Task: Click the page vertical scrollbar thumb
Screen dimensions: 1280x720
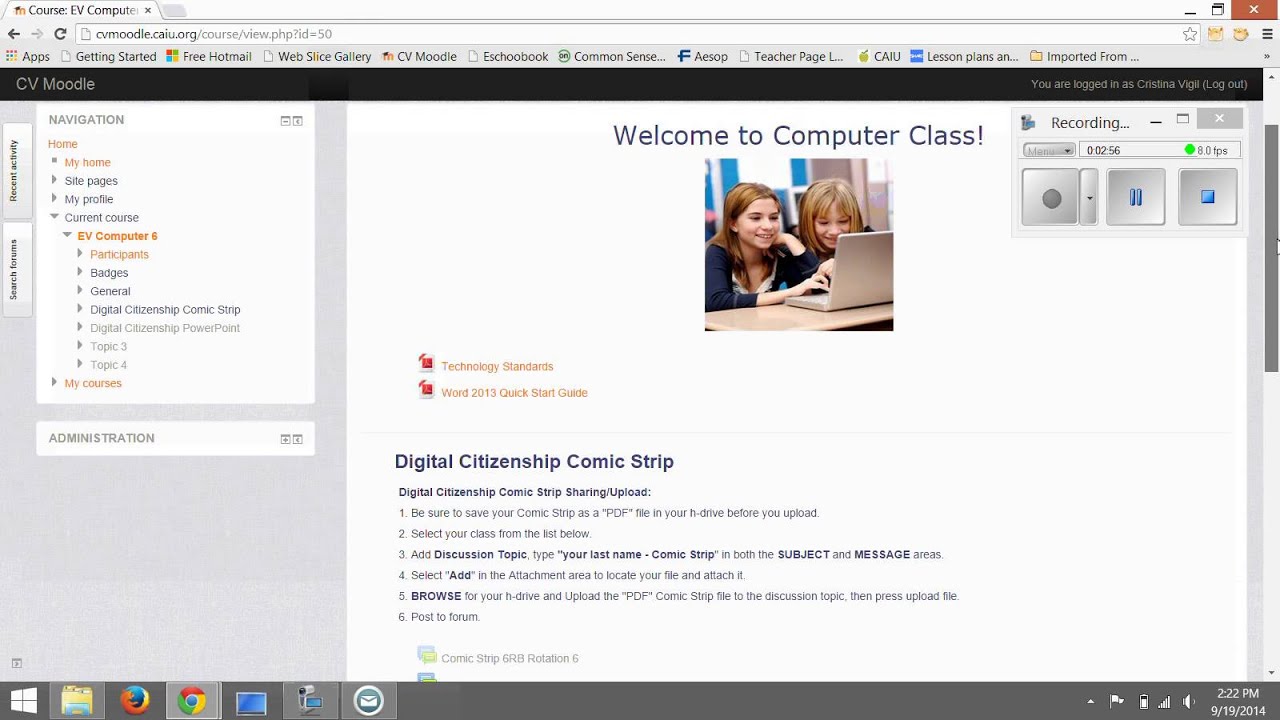Action: (x=1271, y=249)
